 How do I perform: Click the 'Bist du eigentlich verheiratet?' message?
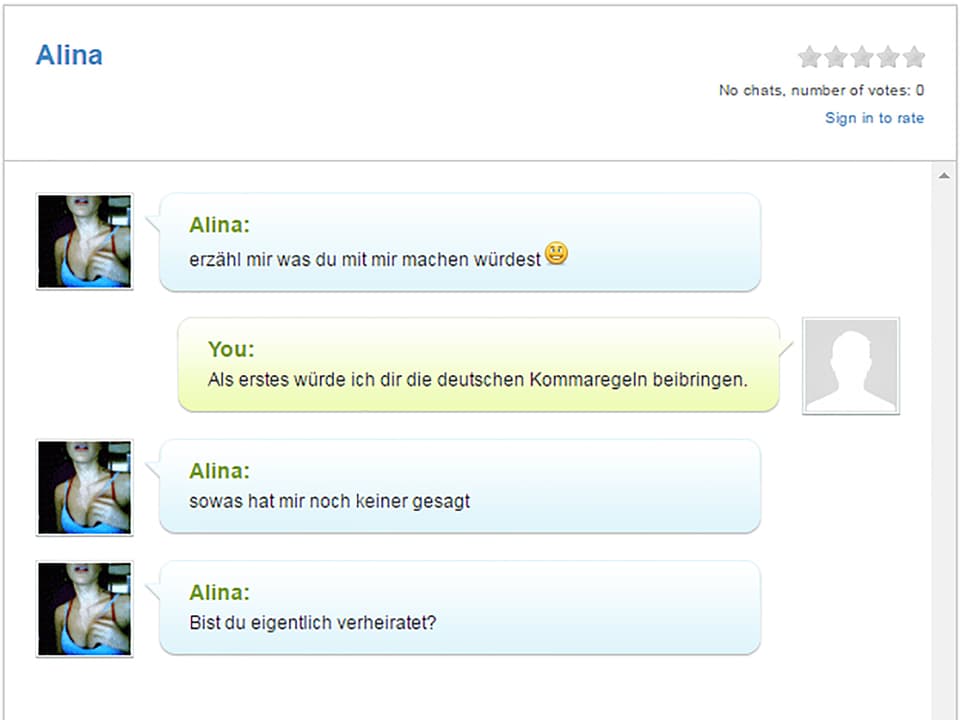[313, 622]
